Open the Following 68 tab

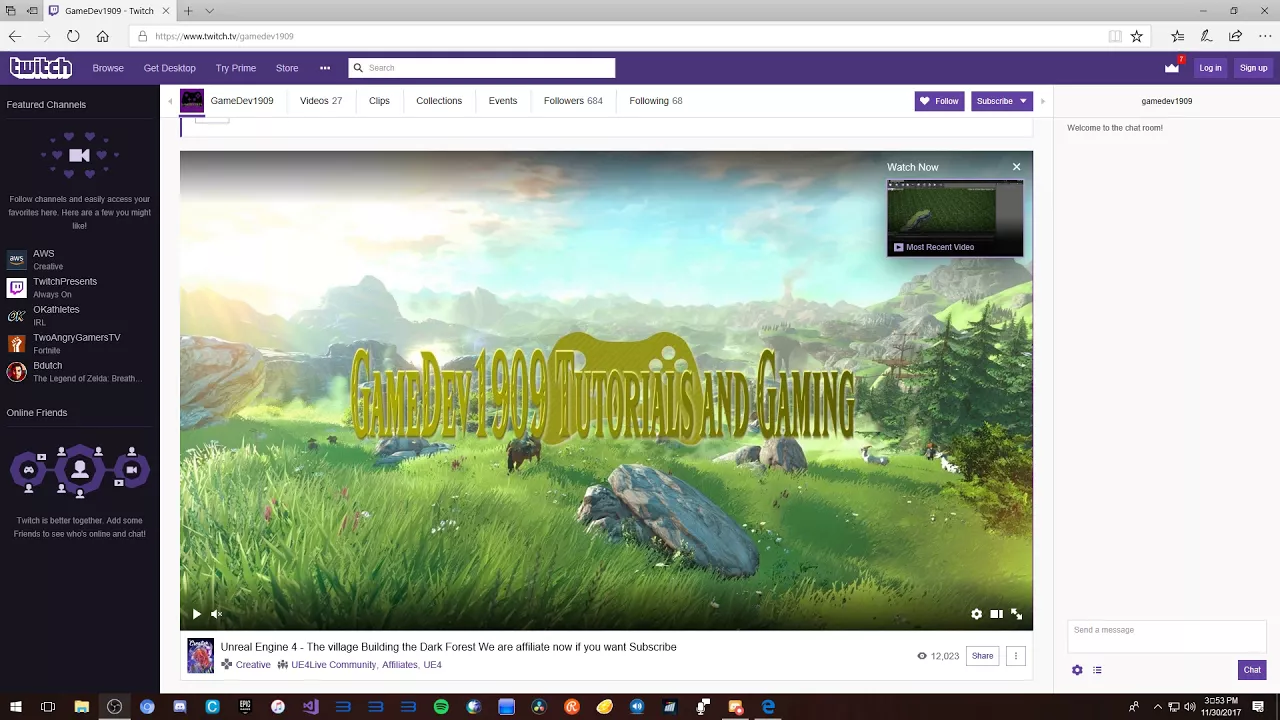(x=656, y=101)
